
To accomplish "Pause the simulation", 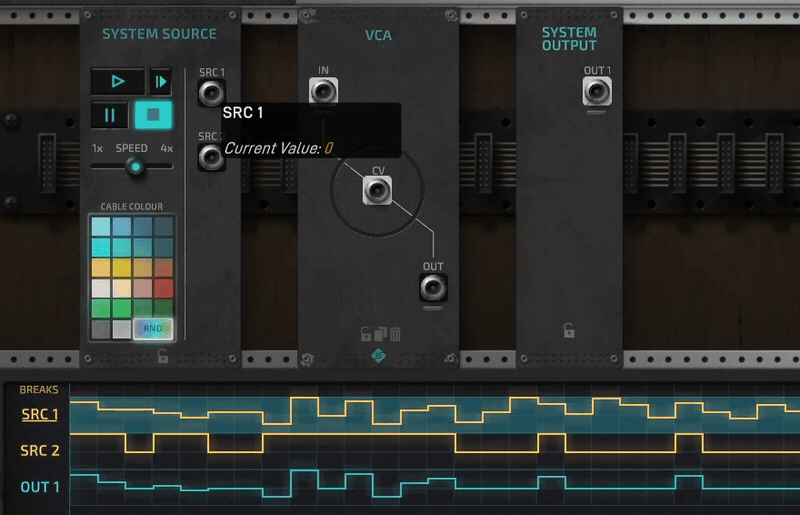I will 110,115.
